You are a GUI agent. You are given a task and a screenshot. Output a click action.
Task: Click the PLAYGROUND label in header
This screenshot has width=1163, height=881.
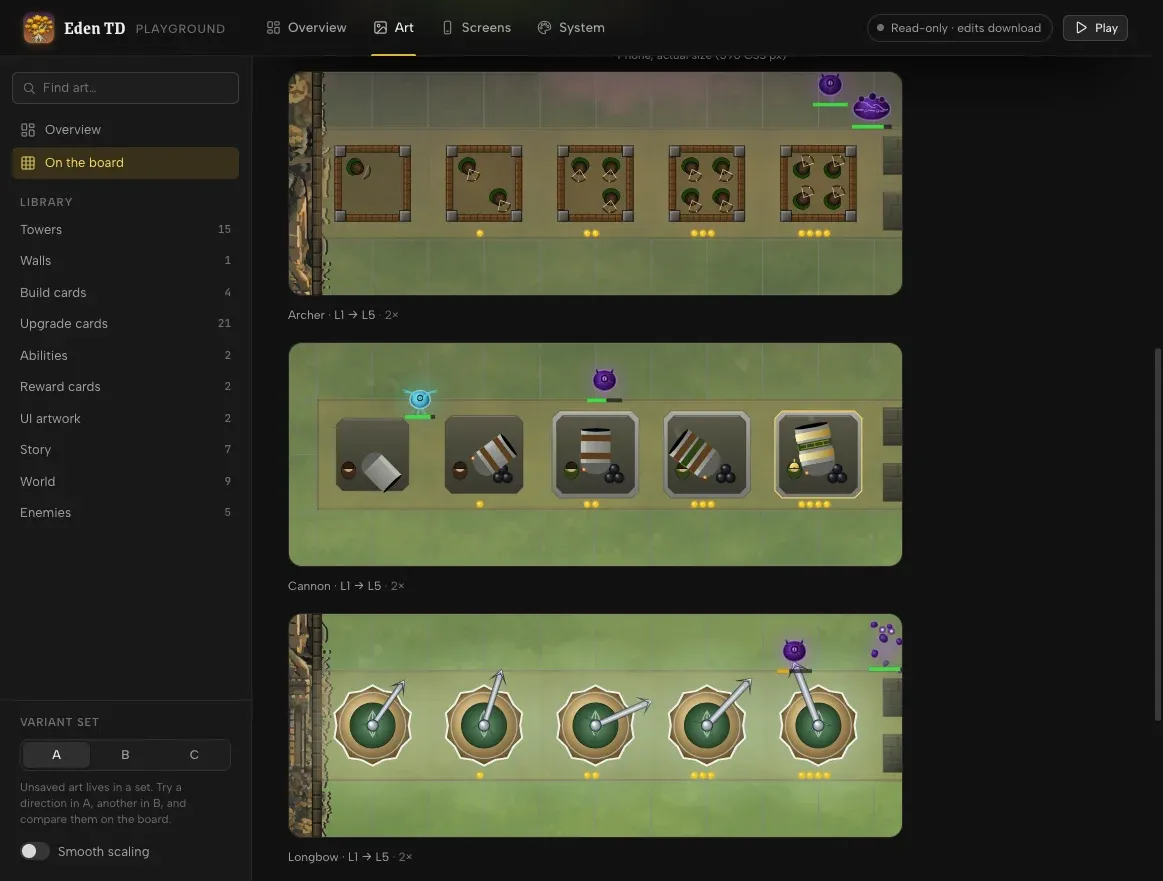coord(180,29)
